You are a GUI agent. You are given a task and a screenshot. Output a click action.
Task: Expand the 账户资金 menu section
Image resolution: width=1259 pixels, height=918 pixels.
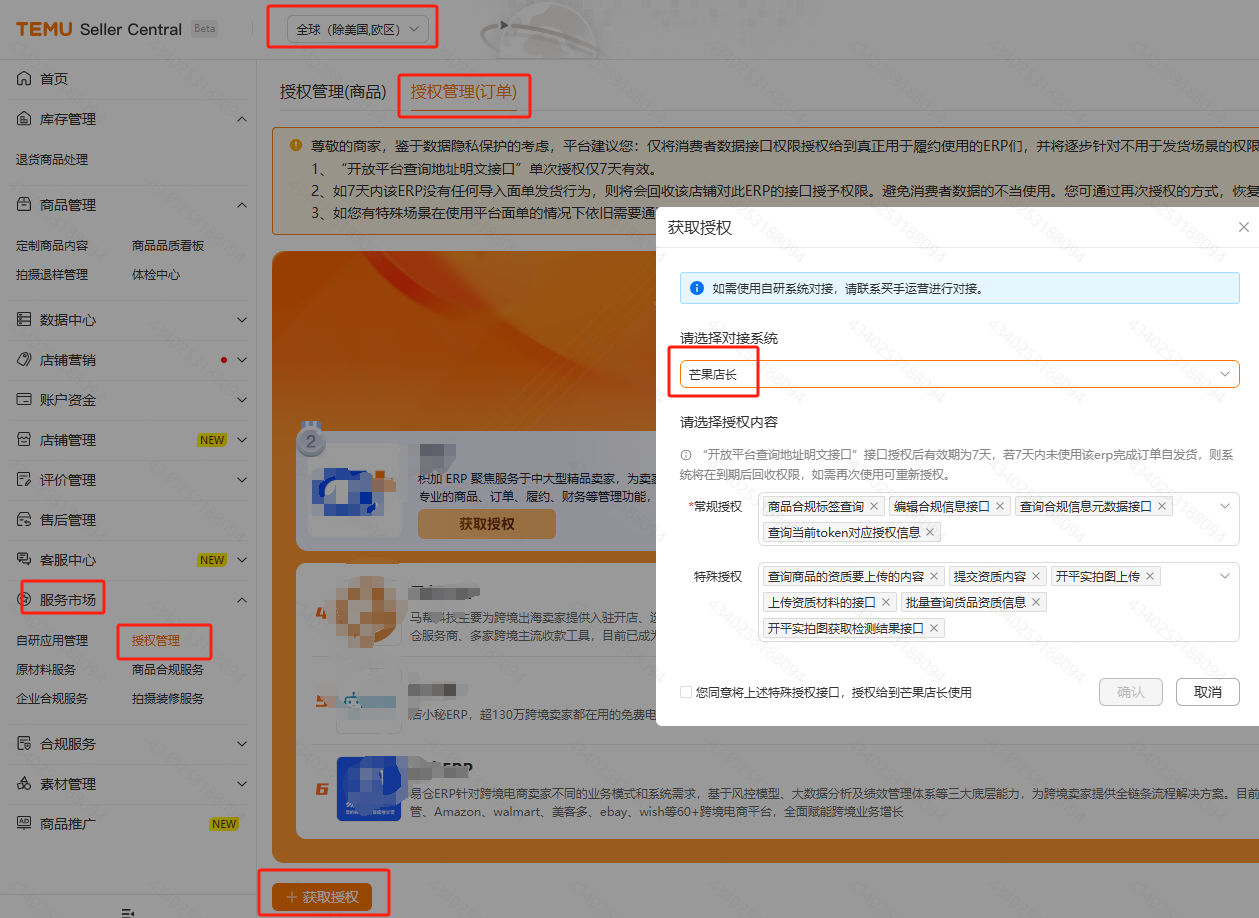point(241,400)
